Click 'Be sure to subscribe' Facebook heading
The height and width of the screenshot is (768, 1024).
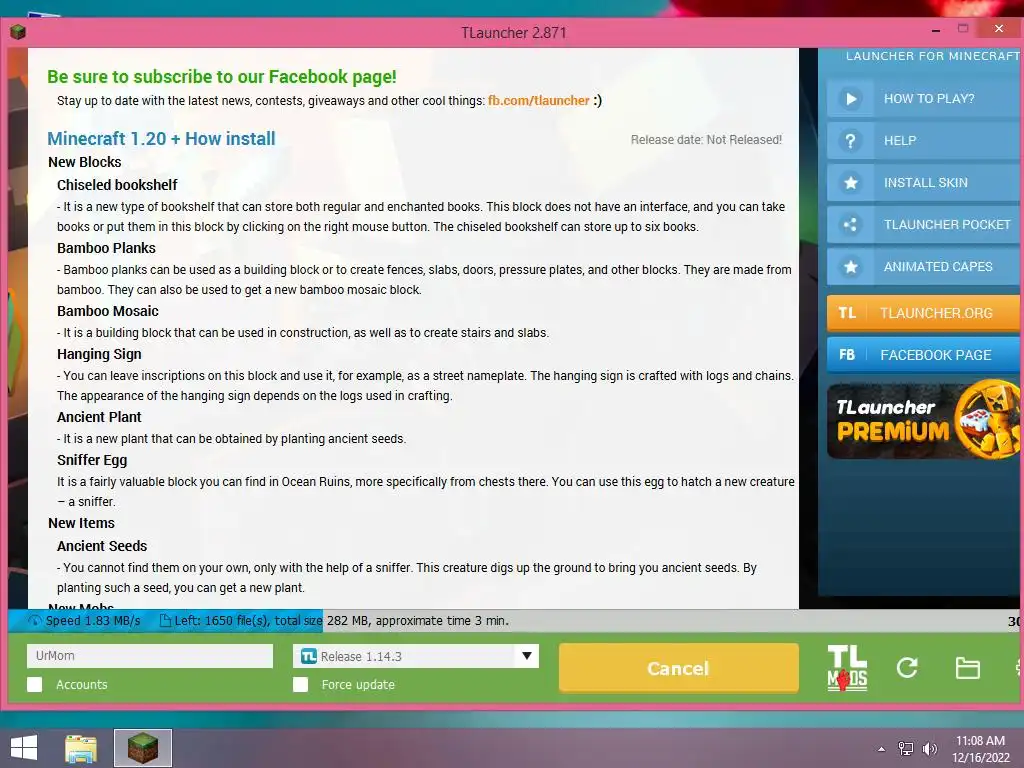(x=221, y=76)
